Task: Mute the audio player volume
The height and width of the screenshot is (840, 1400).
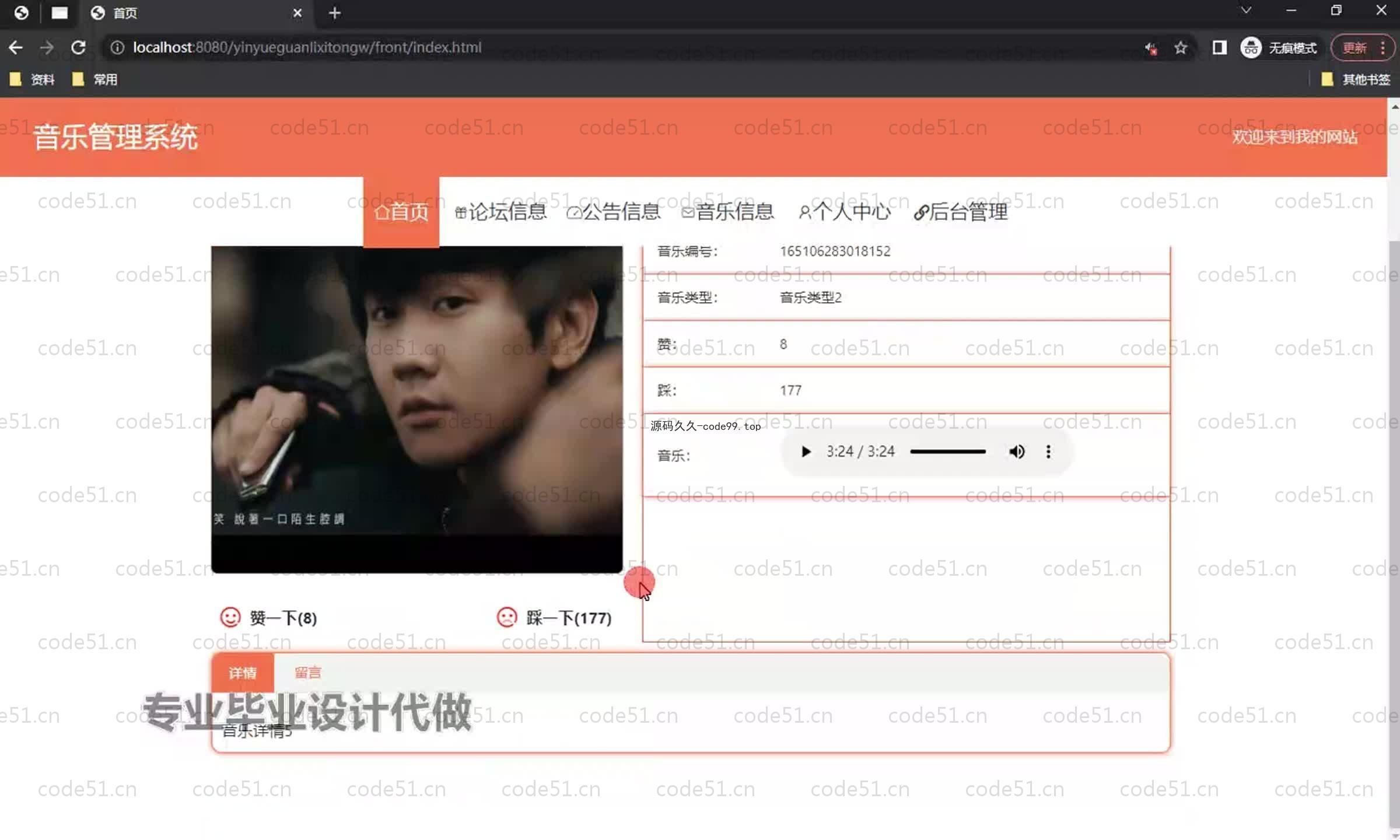Action: click(x=1017, y=452)
